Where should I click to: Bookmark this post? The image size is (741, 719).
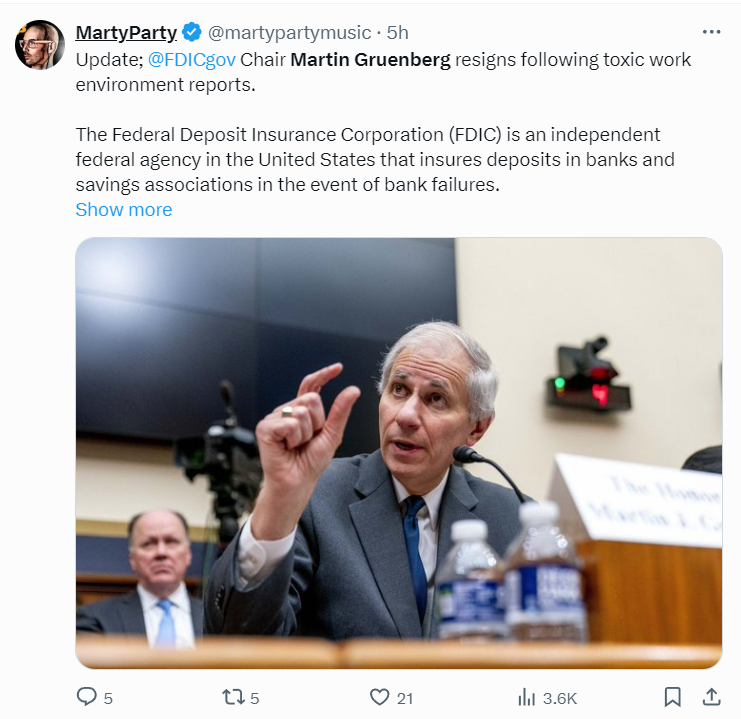[x=673, y=697]
